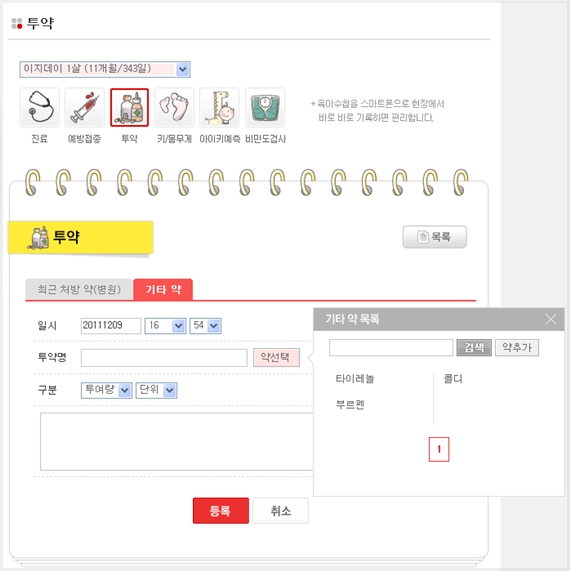Select the 예방접종 syringe icon
Image resolution: width=570 pixels, height=571 pixels.
[84, 108]
